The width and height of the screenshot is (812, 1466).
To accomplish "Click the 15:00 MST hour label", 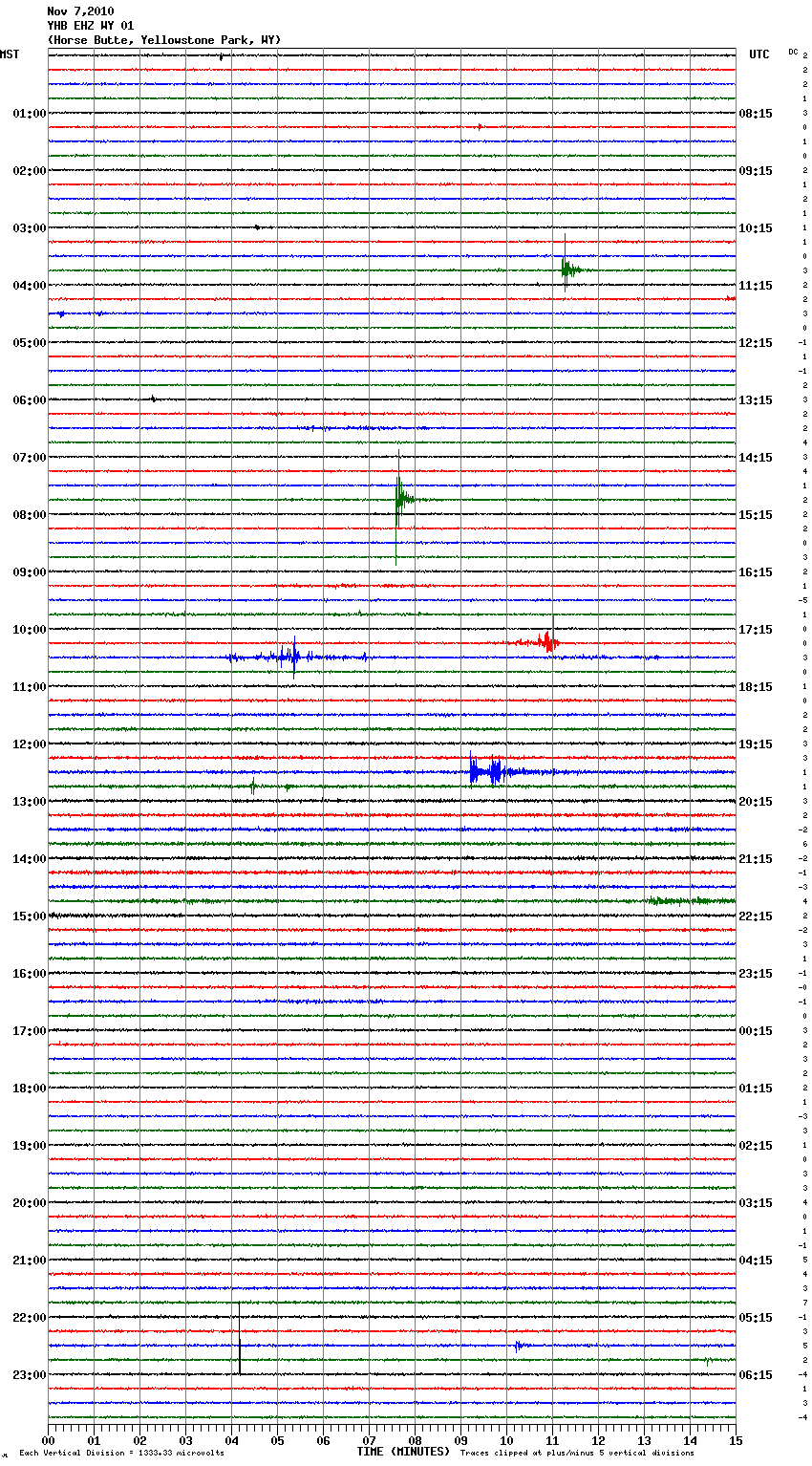I will point(30,916).
